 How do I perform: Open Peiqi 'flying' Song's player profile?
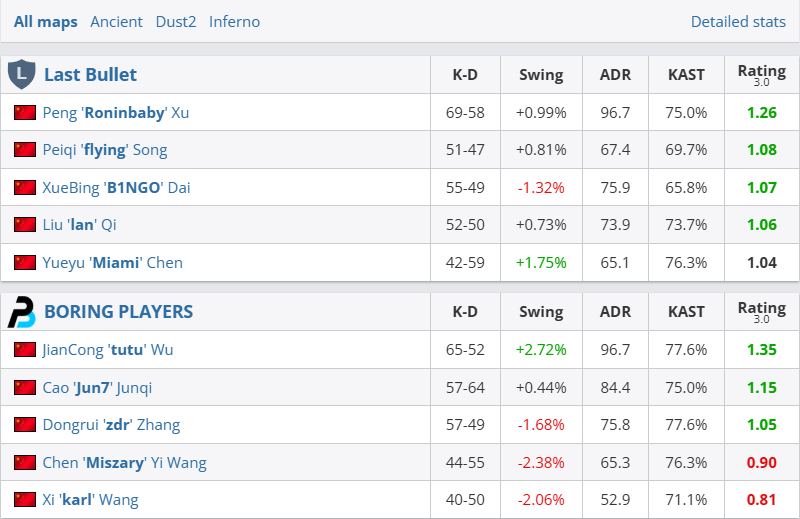(x=105, y=150)
